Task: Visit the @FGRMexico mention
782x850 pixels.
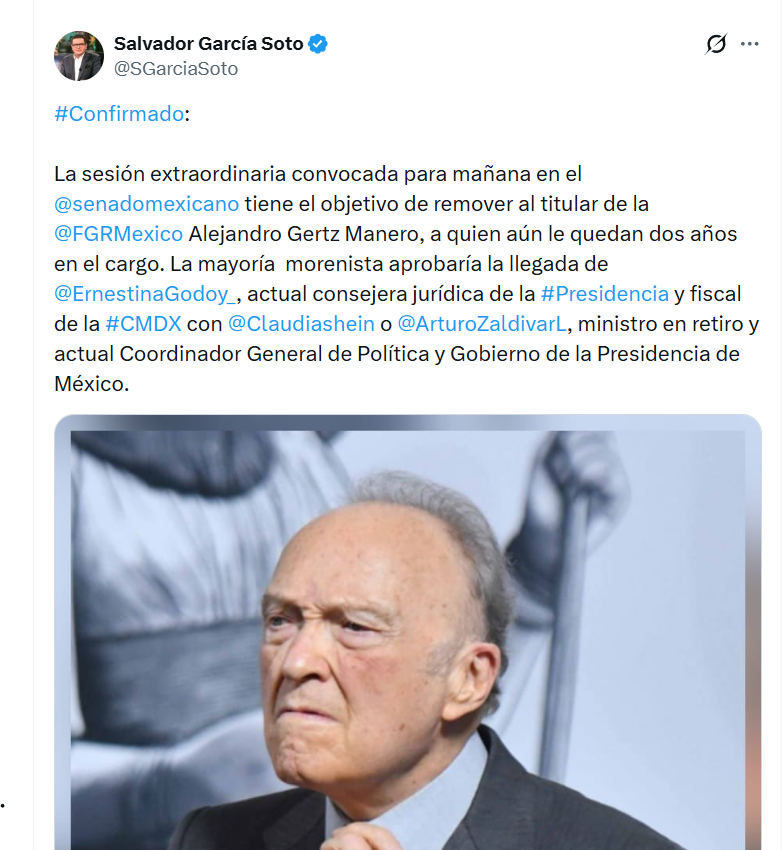Action: tap(119, 234)
